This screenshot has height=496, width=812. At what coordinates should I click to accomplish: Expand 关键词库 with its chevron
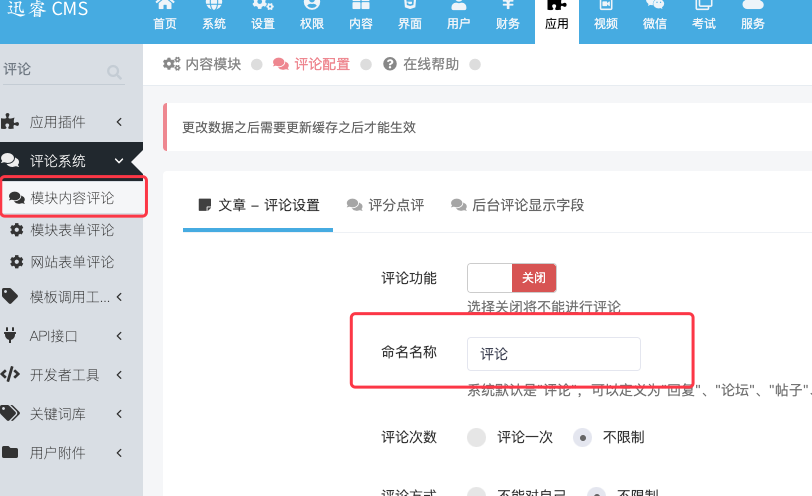119,414
